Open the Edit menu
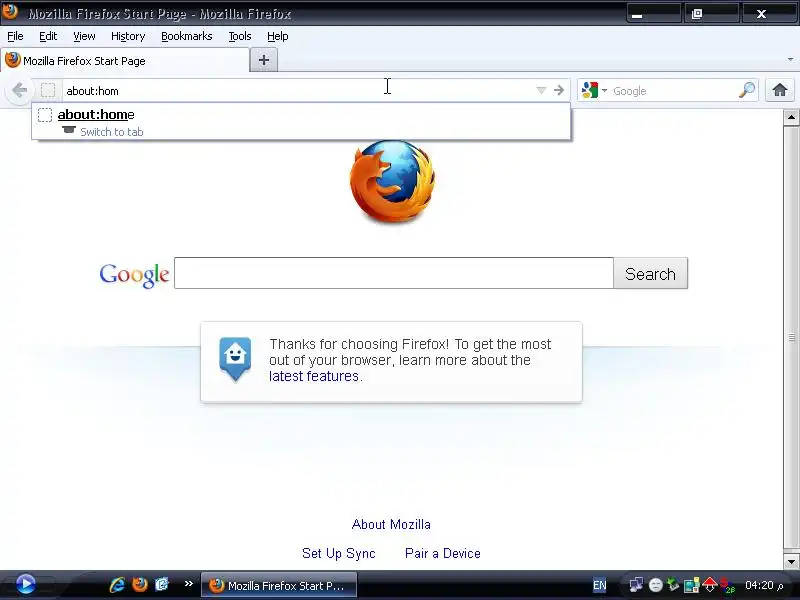Screen dimensions: 800x600 48,36
